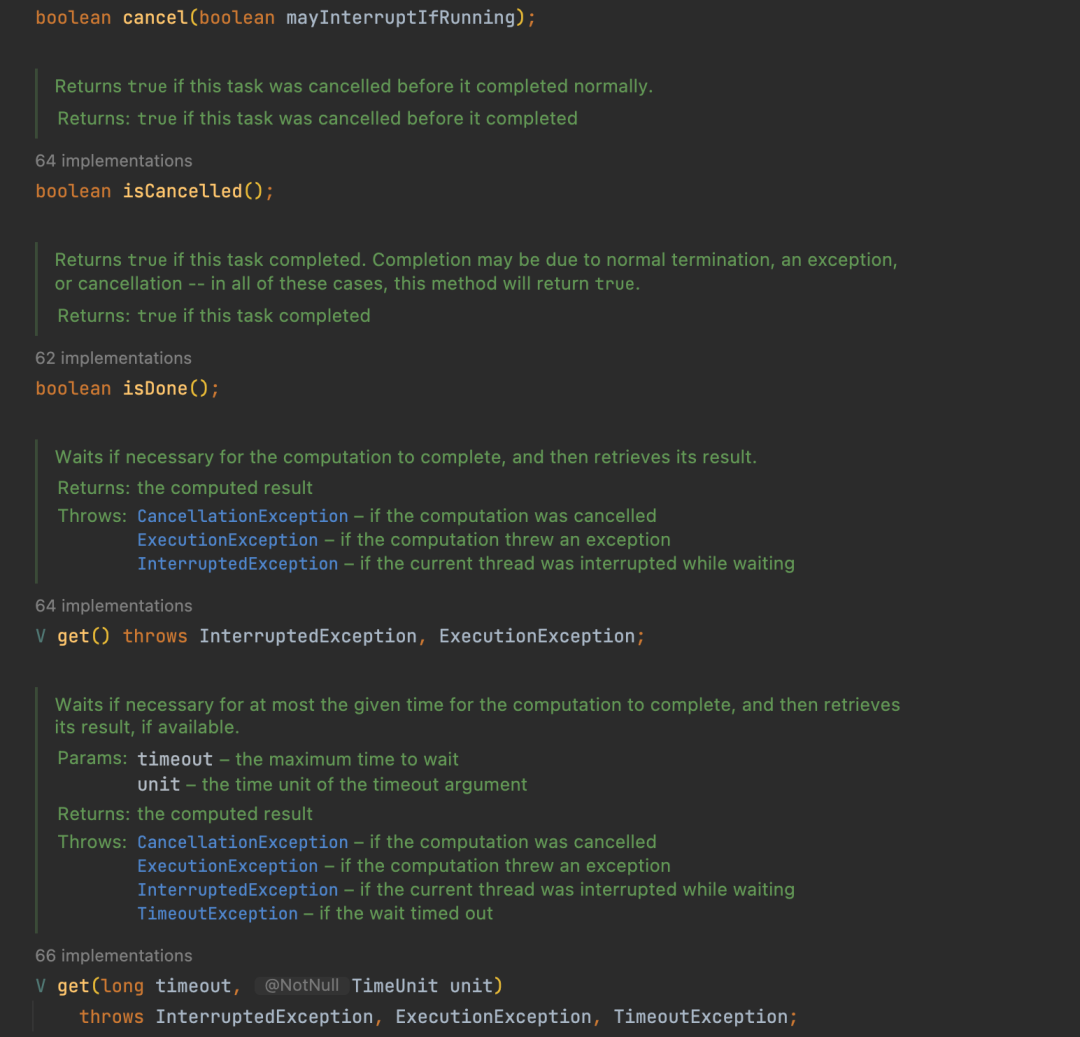Click the timeout parameter name in Params doc

point(176,759)
